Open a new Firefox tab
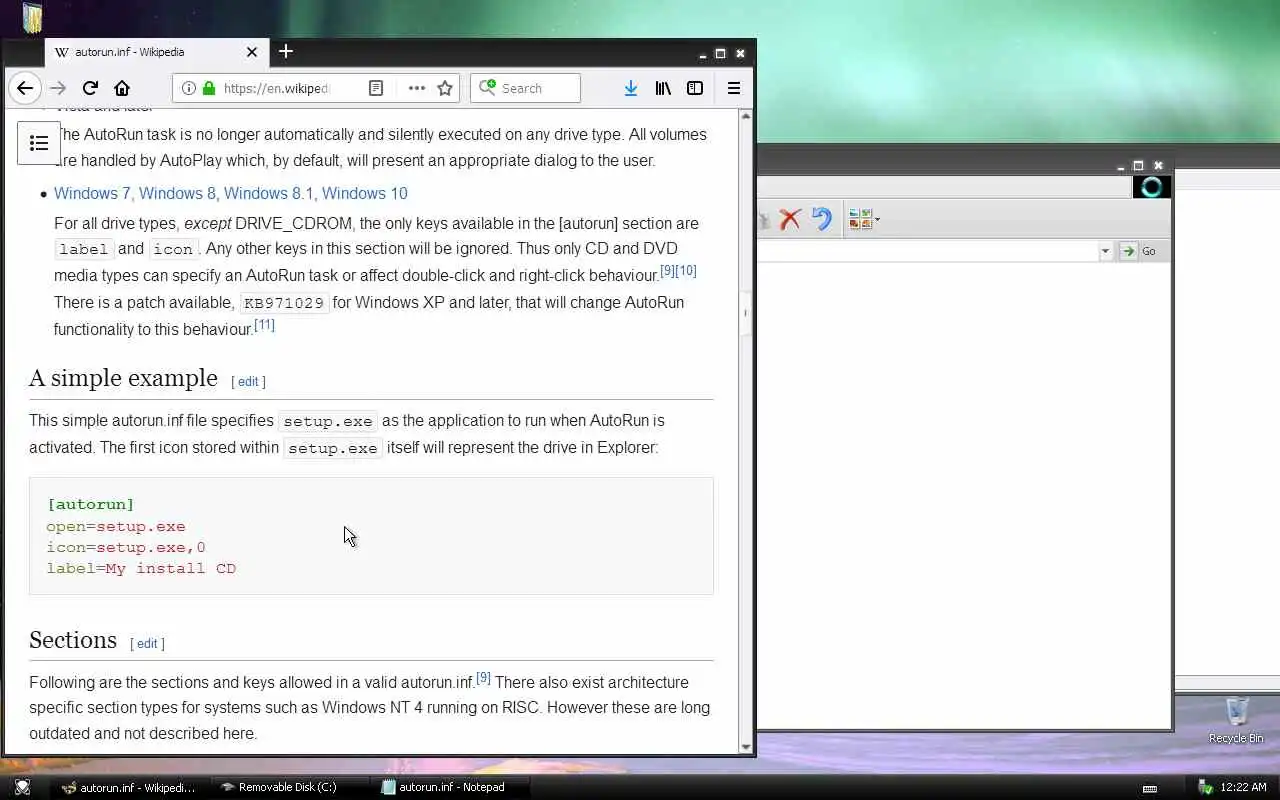Viewport: 1280px width, 800px height. [286, 51]
